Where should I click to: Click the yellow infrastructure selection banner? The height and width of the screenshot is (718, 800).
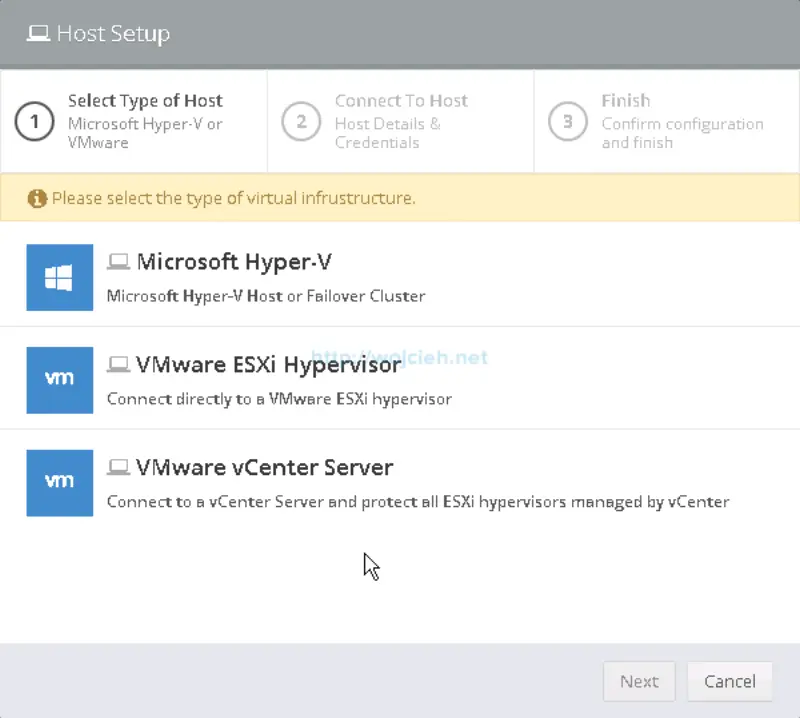(400, 198)
